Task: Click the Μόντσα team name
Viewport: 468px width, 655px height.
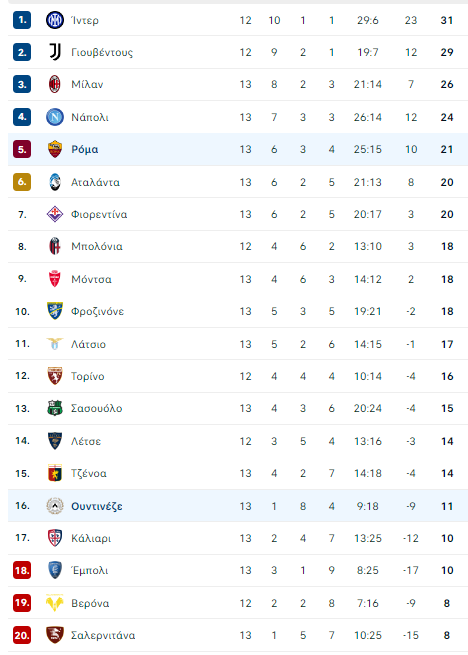Action: [92, 279]
